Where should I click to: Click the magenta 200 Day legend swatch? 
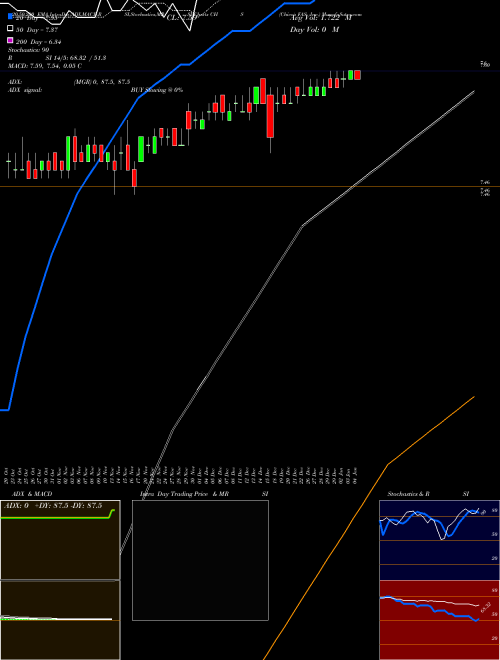[10, 41]
